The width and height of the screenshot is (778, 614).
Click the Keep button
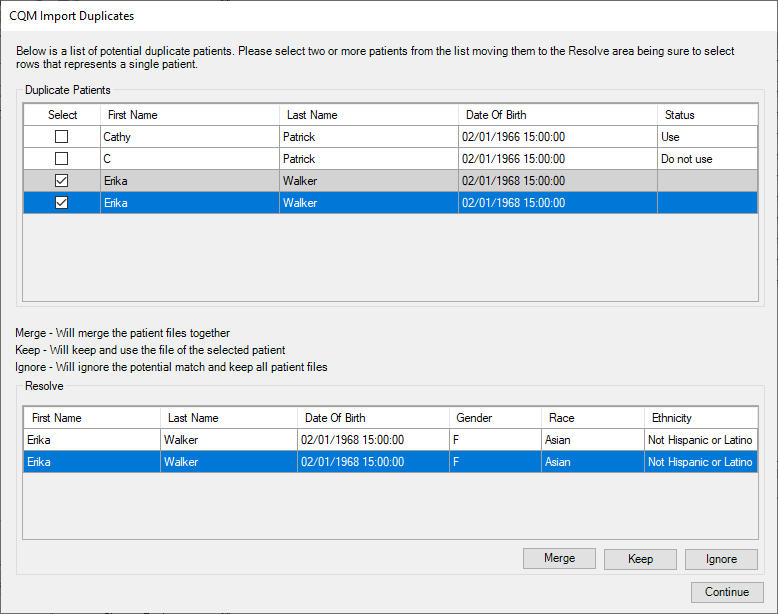(x=640, y=559)
